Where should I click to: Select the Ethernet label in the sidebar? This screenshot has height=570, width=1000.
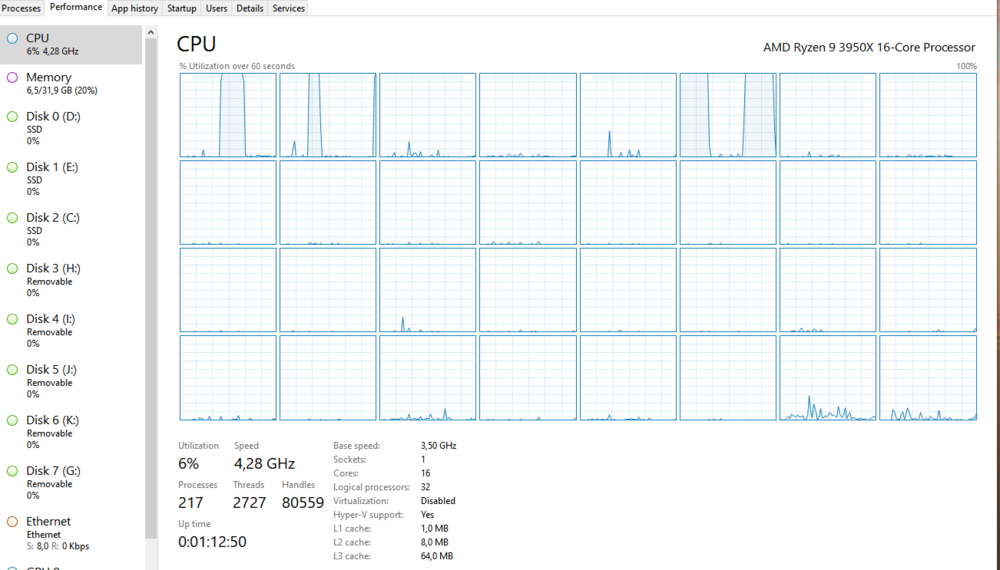point(48,522)
